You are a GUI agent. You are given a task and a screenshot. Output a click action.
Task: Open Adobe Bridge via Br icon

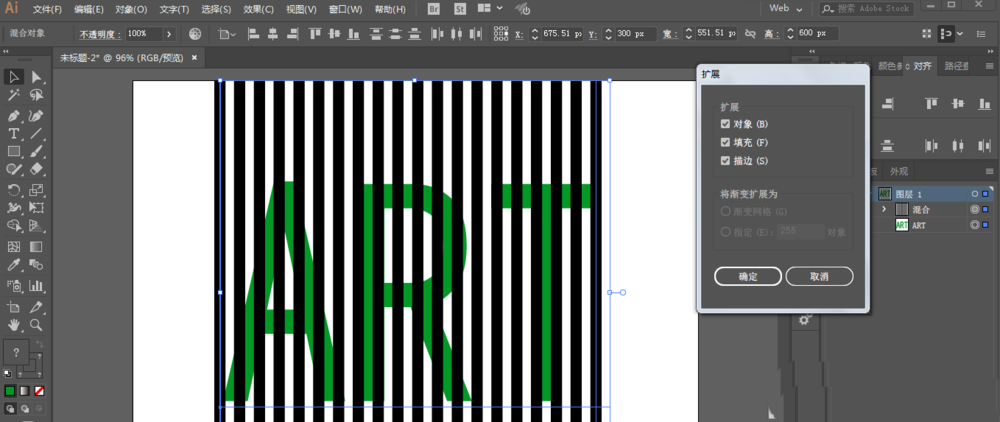434,9
